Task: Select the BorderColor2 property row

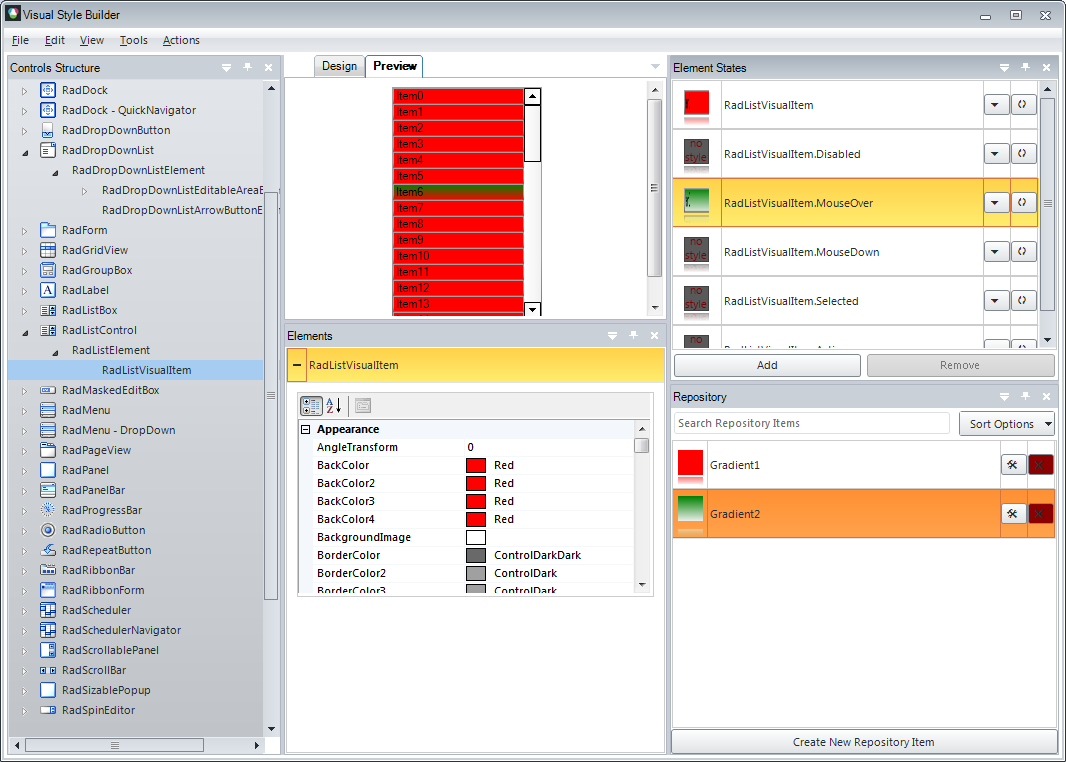Action: click(467, 573)
